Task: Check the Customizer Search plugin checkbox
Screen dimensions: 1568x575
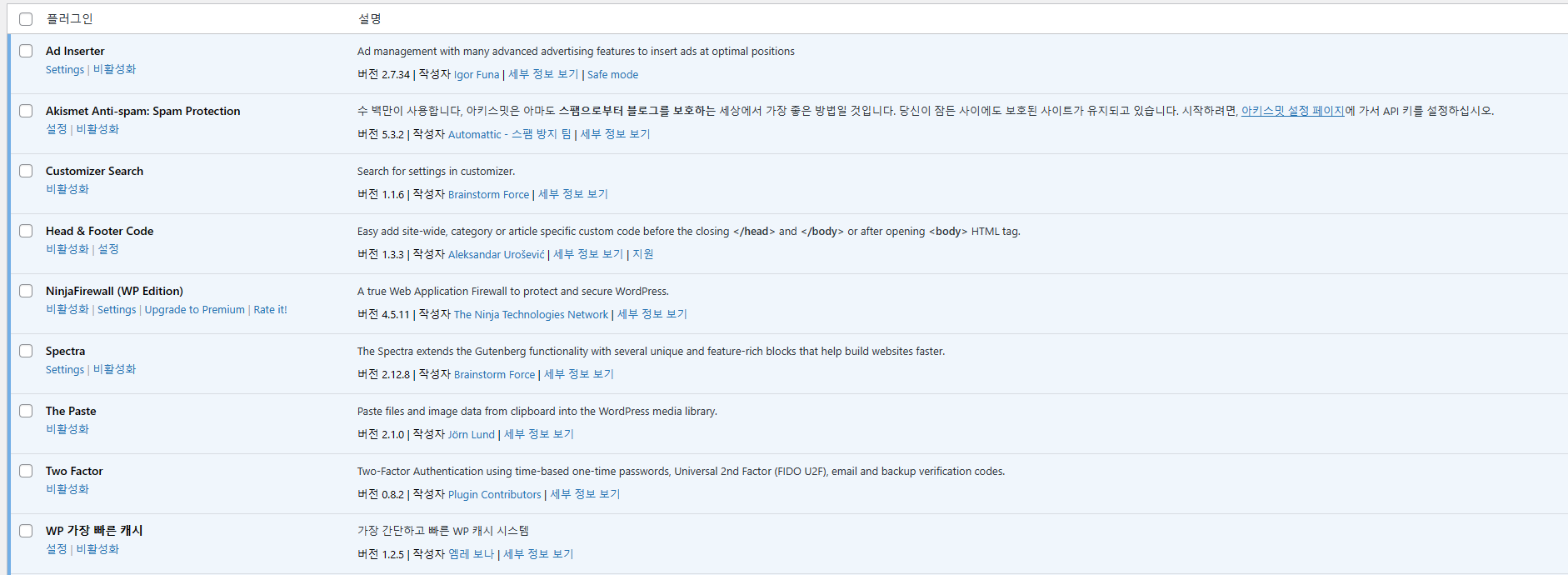Action: 26,171
